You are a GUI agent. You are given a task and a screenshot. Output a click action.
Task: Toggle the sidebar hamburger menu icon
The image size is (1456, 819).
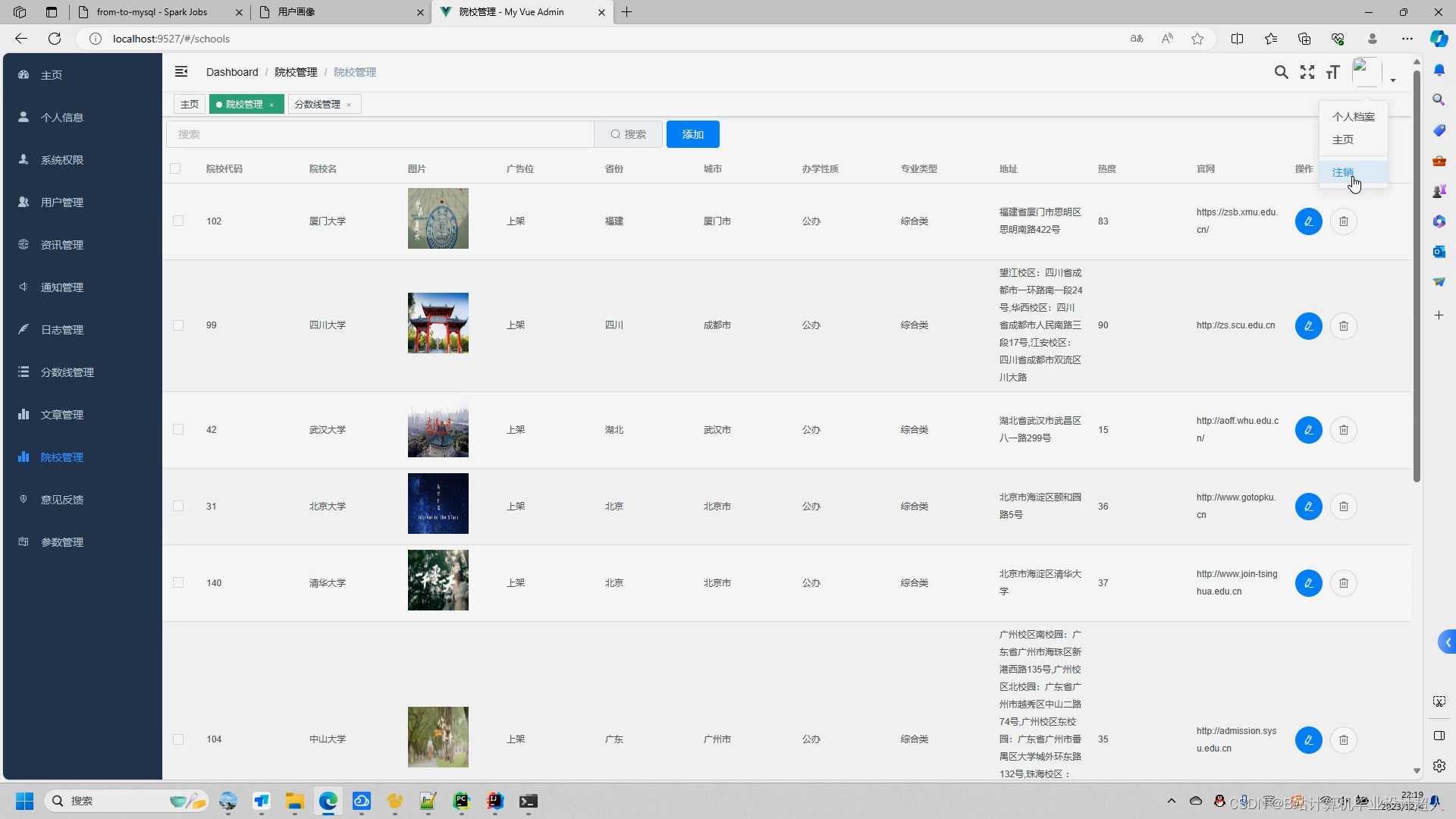(181, 72)
